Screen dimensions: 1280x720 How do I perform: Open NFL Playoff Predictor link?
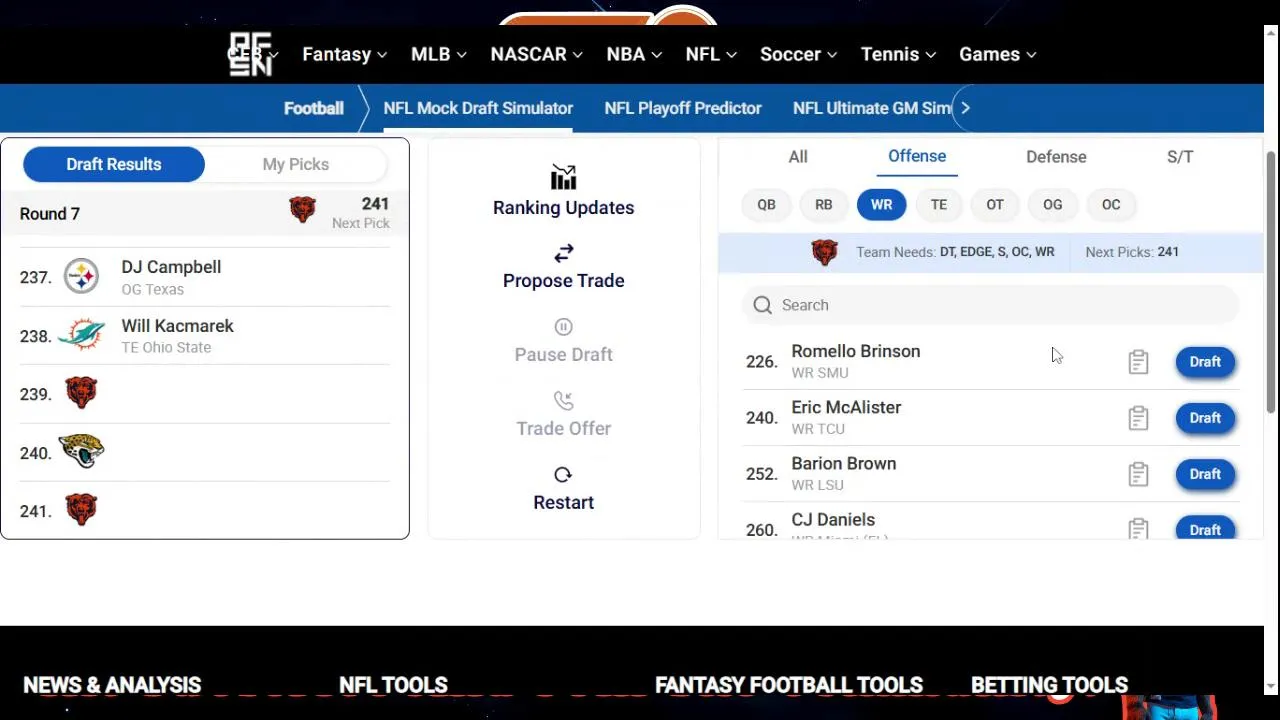683,108
